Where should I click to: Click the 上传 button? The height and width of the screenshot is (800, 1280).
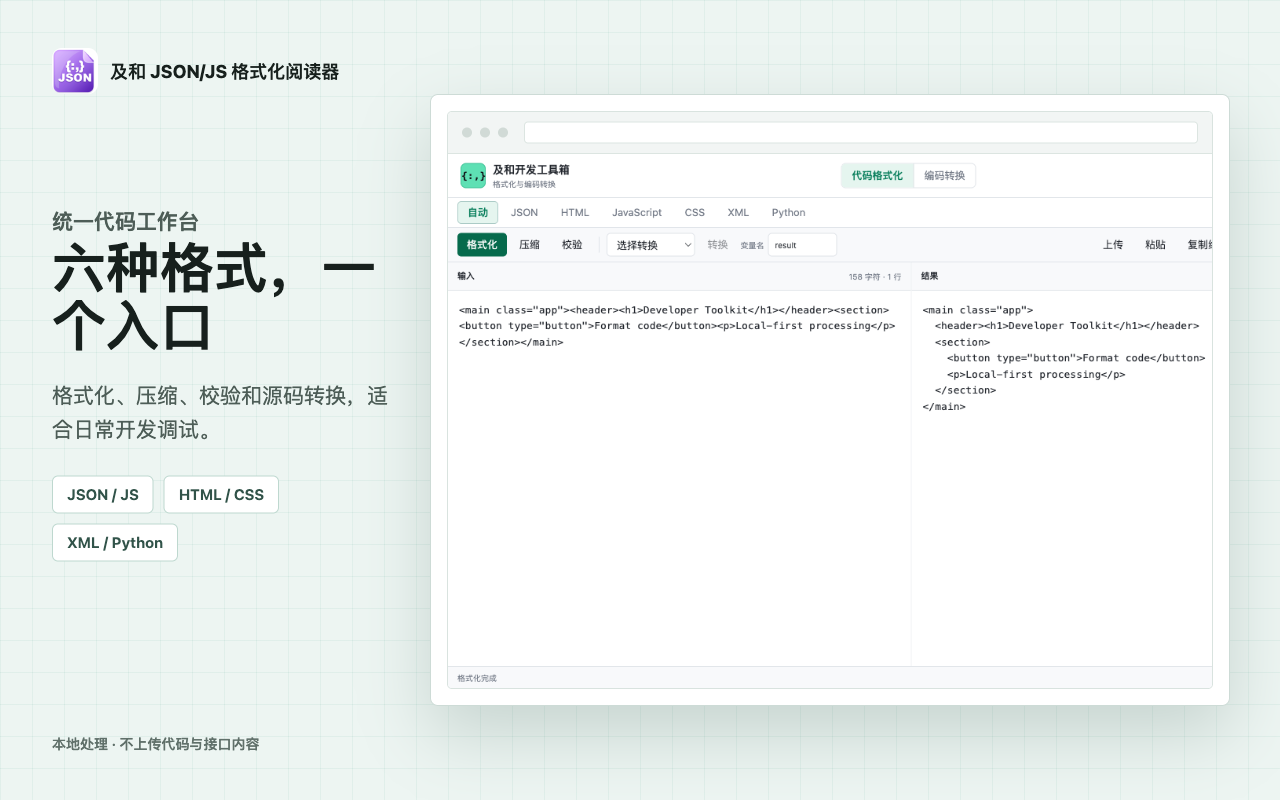click(1113, 245)
